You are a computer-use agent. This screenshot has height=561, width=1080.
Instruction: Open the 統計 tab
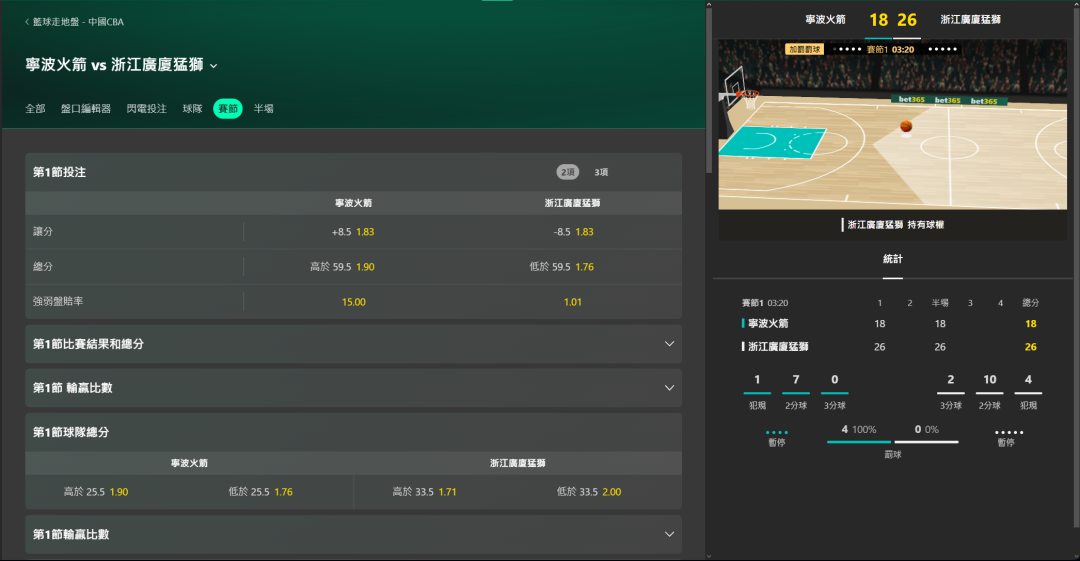[893, 260]
